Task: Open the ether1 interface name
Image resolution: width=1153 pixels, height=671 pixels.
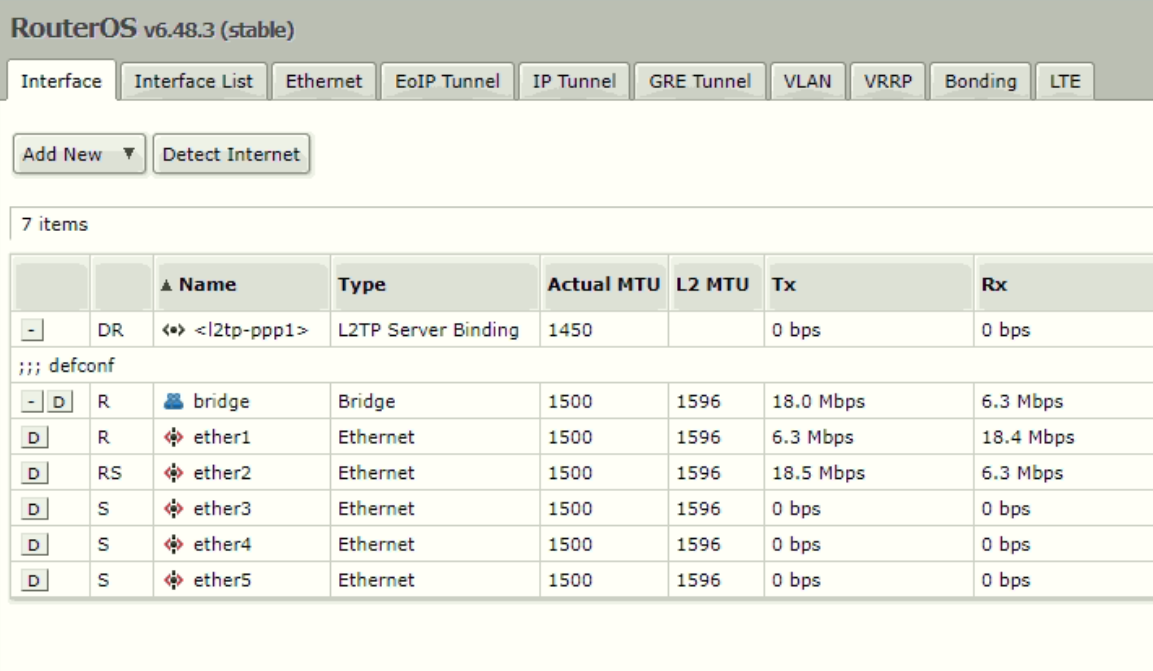Action: (222, 437)
